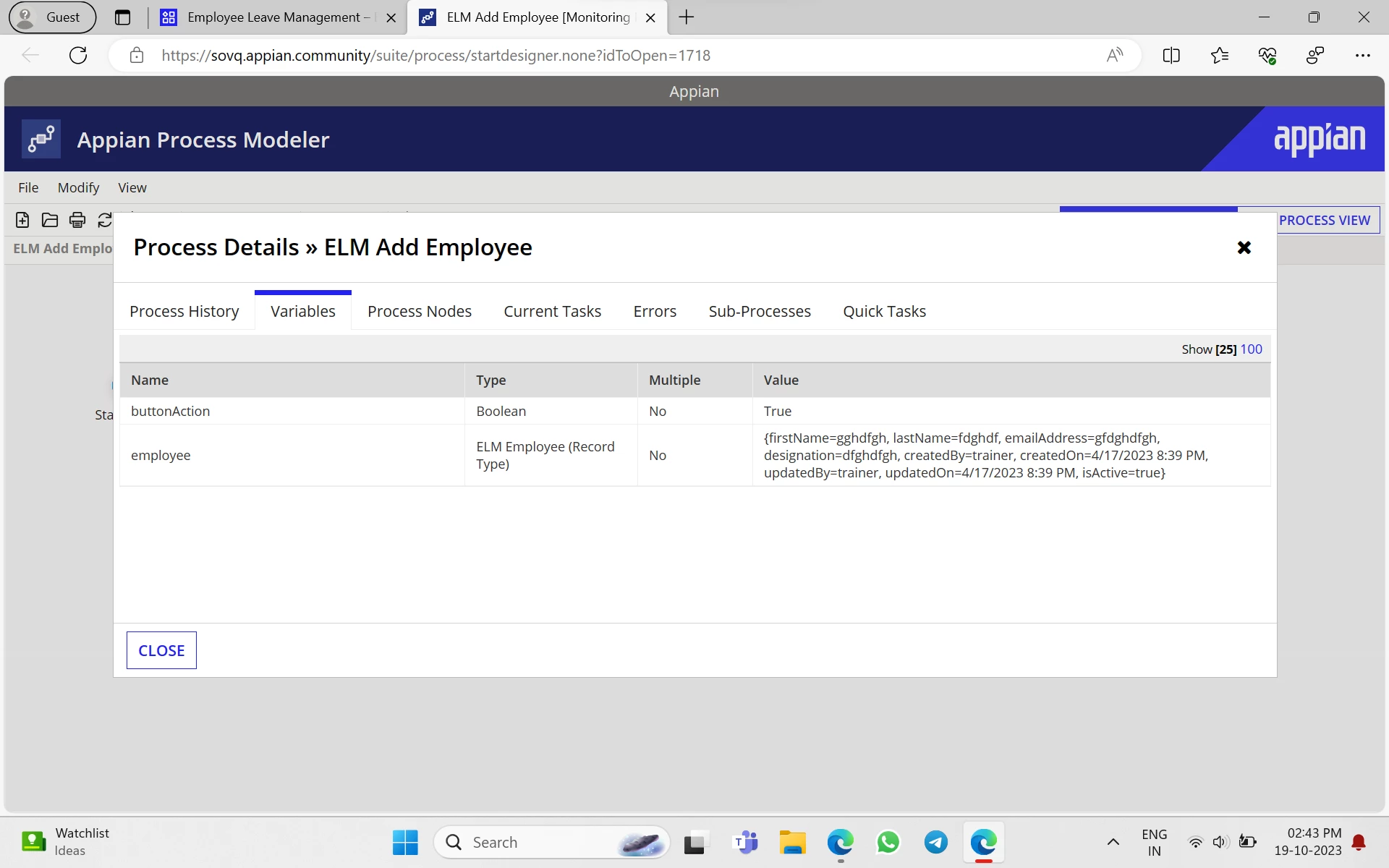The height and width of the screenshot is (868, 1389).
Task: Close the ELM Add Employee Monitoring tab
Action: [650, 18]
